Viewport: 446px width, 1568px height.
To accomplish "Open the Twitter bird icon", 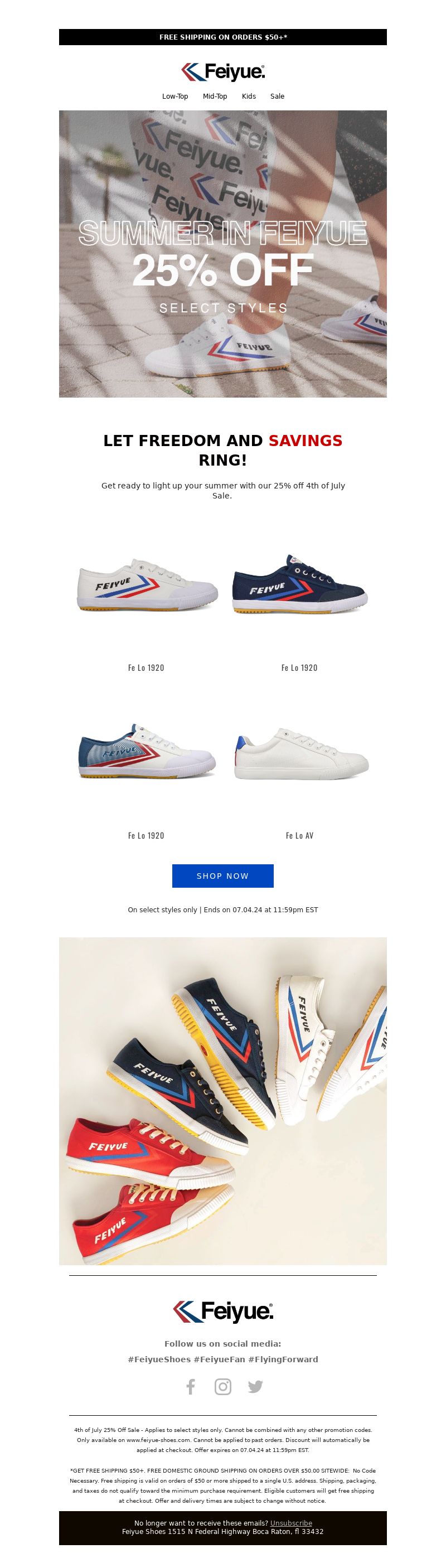I will click(x=255, y=1387).
